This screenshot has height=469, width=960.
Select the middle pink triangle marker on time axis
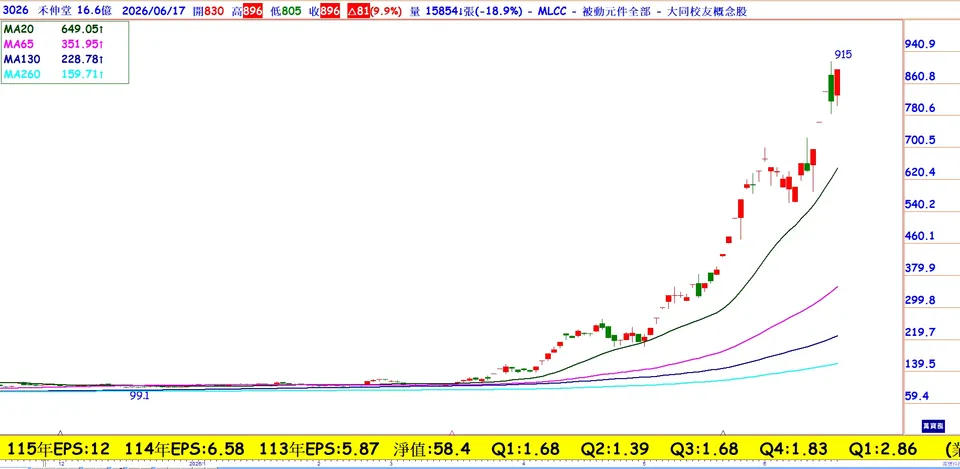pyautogui.click(x=452, y=432)
